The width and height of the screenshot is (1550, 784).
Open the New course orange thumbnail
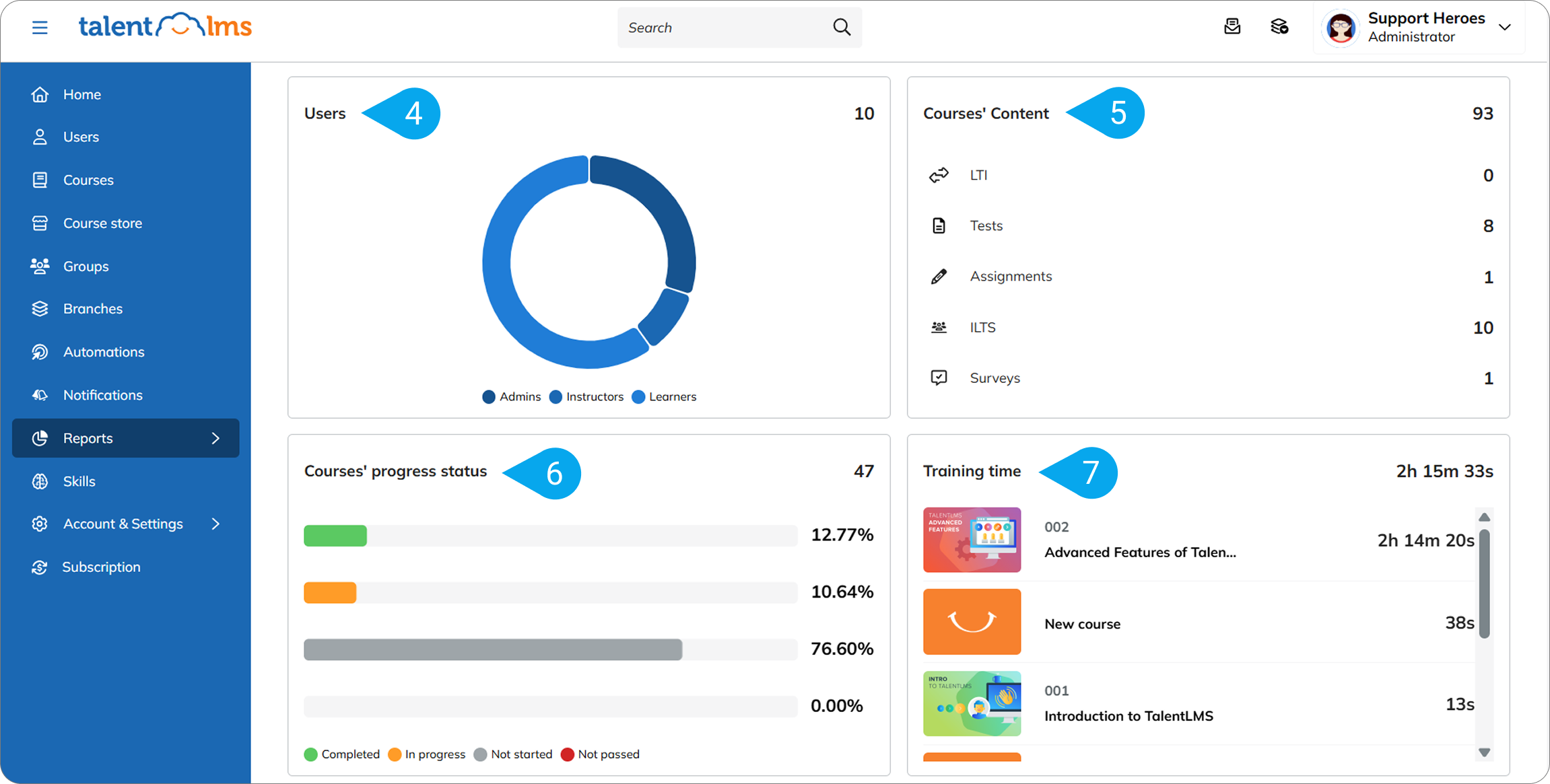972,622
